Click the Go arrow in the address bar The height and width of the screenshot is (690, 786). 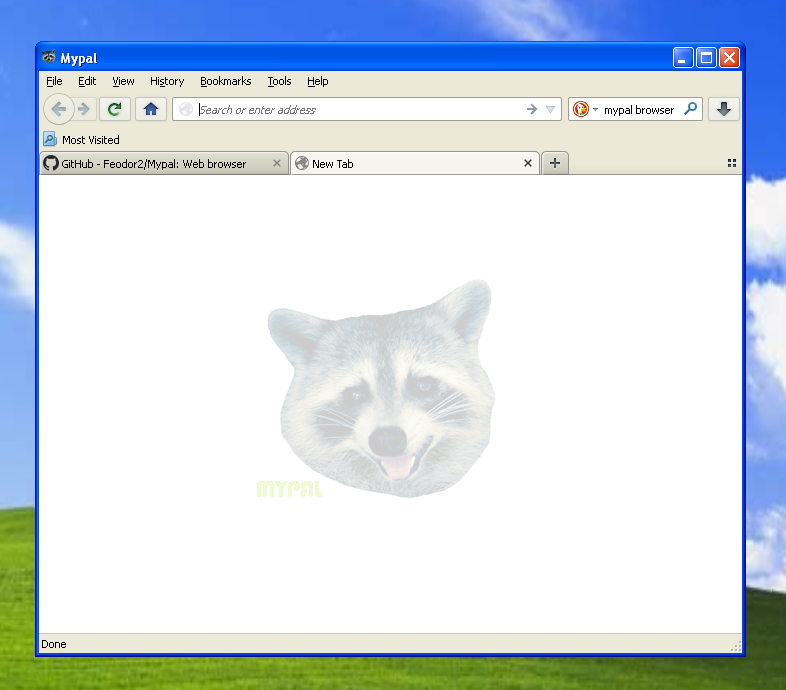(532, 109)
